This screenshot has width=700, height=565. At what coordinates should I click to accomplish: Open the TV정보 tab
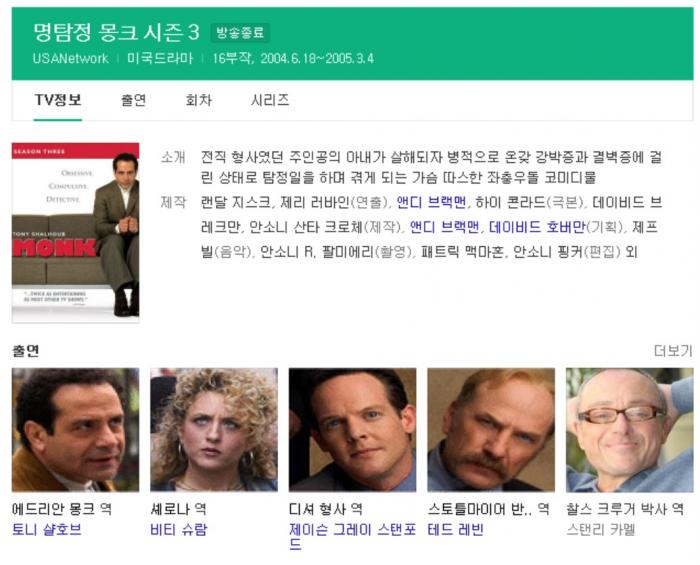58,100
